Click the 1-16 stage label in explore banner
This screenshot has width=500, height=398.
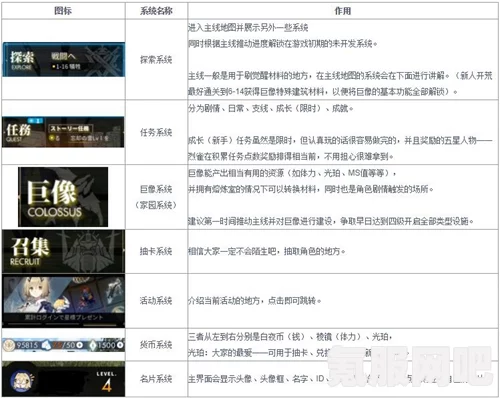click(66, 67)
